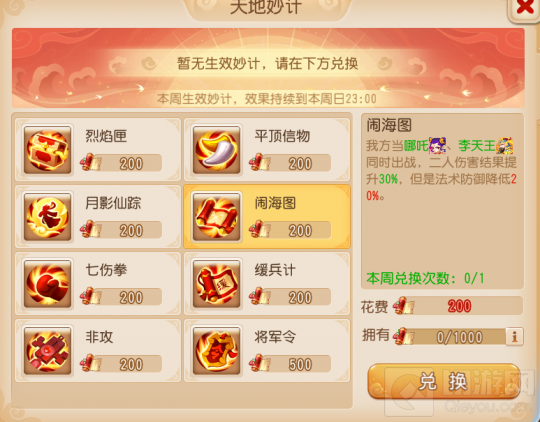Select the 七伤拳 fist icon
The height and width of the screenshot is (422, 540).
click(x=48, y=284)
